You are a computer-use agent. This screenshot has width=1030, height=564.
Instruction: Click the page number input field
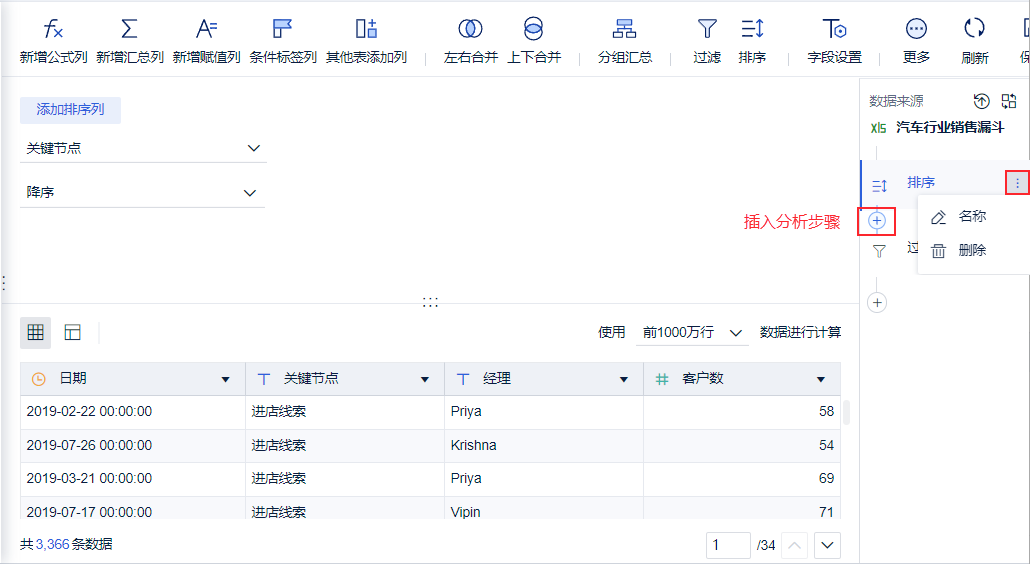tap(728, 545)
